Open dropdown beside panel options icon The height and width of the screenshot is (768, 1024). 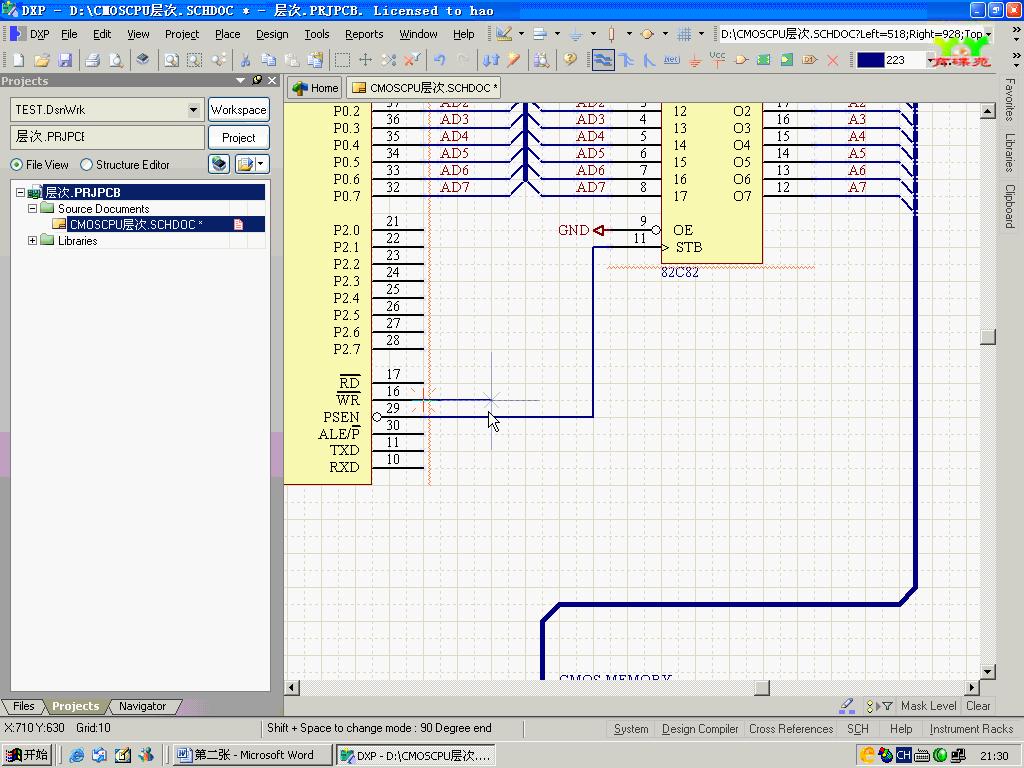[x=261, y=164]
